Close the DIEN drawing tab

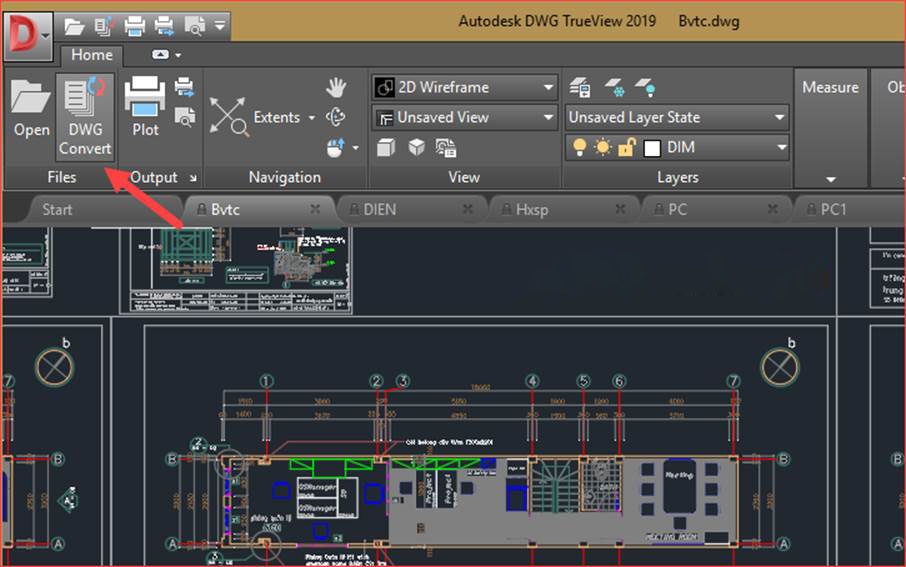pos(467,209)
